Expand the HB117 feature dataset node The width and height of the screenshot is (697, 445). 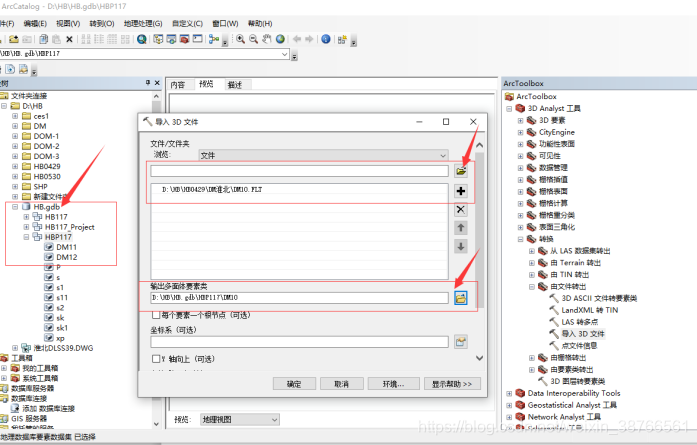click(x=26, y=217)
